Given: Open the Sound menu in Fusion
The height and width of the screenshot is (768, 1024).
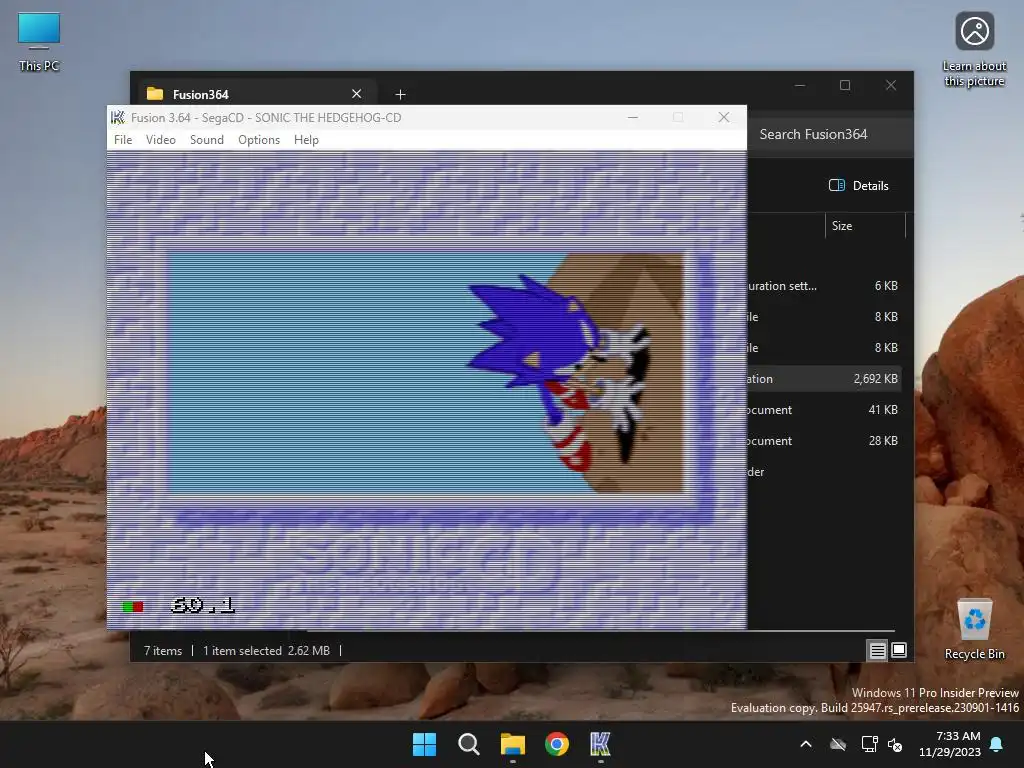Looking at the screenshot, I should click(206, 140).
